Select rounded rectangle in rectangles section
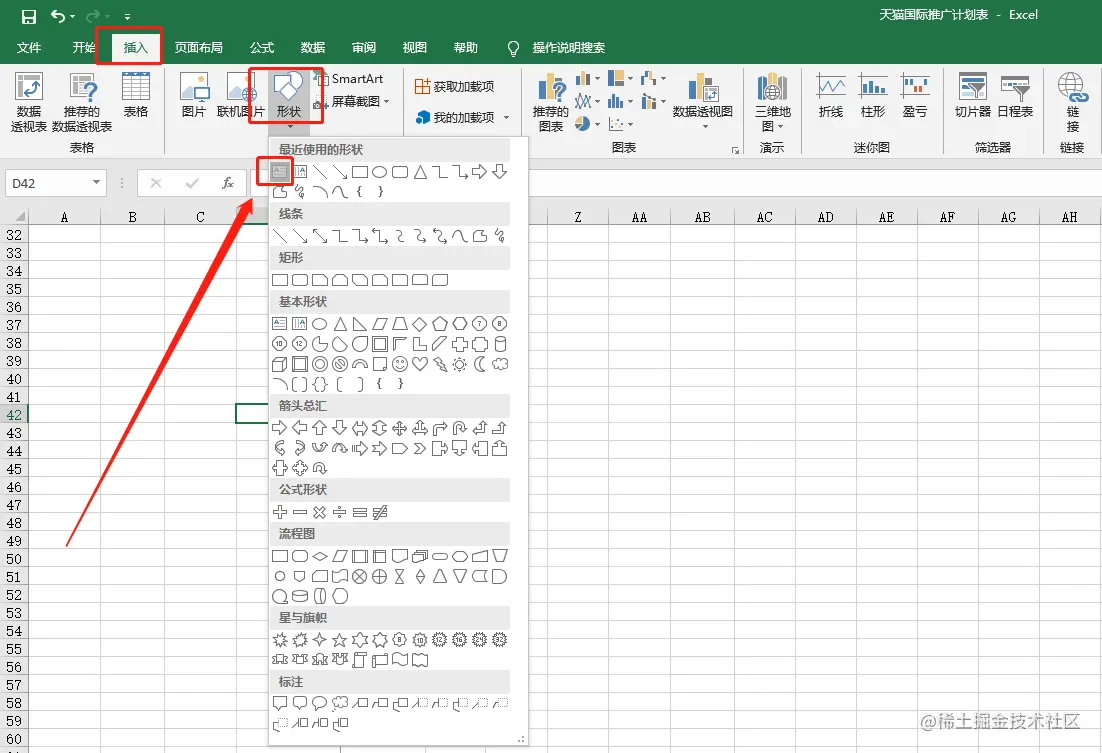 (299, 280)
